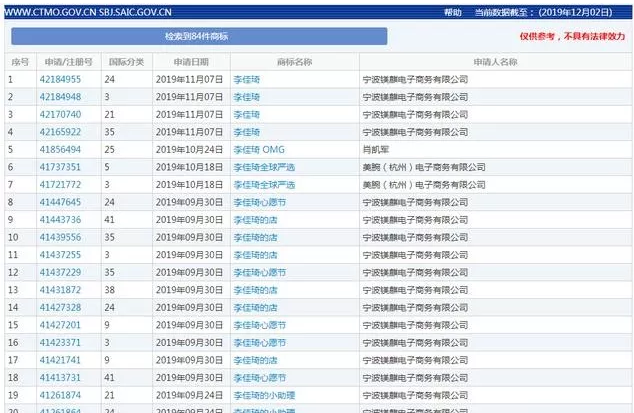This screenshot has width=634, height=413.
Task: Click the 国际分类 column header
Action: 126,61
